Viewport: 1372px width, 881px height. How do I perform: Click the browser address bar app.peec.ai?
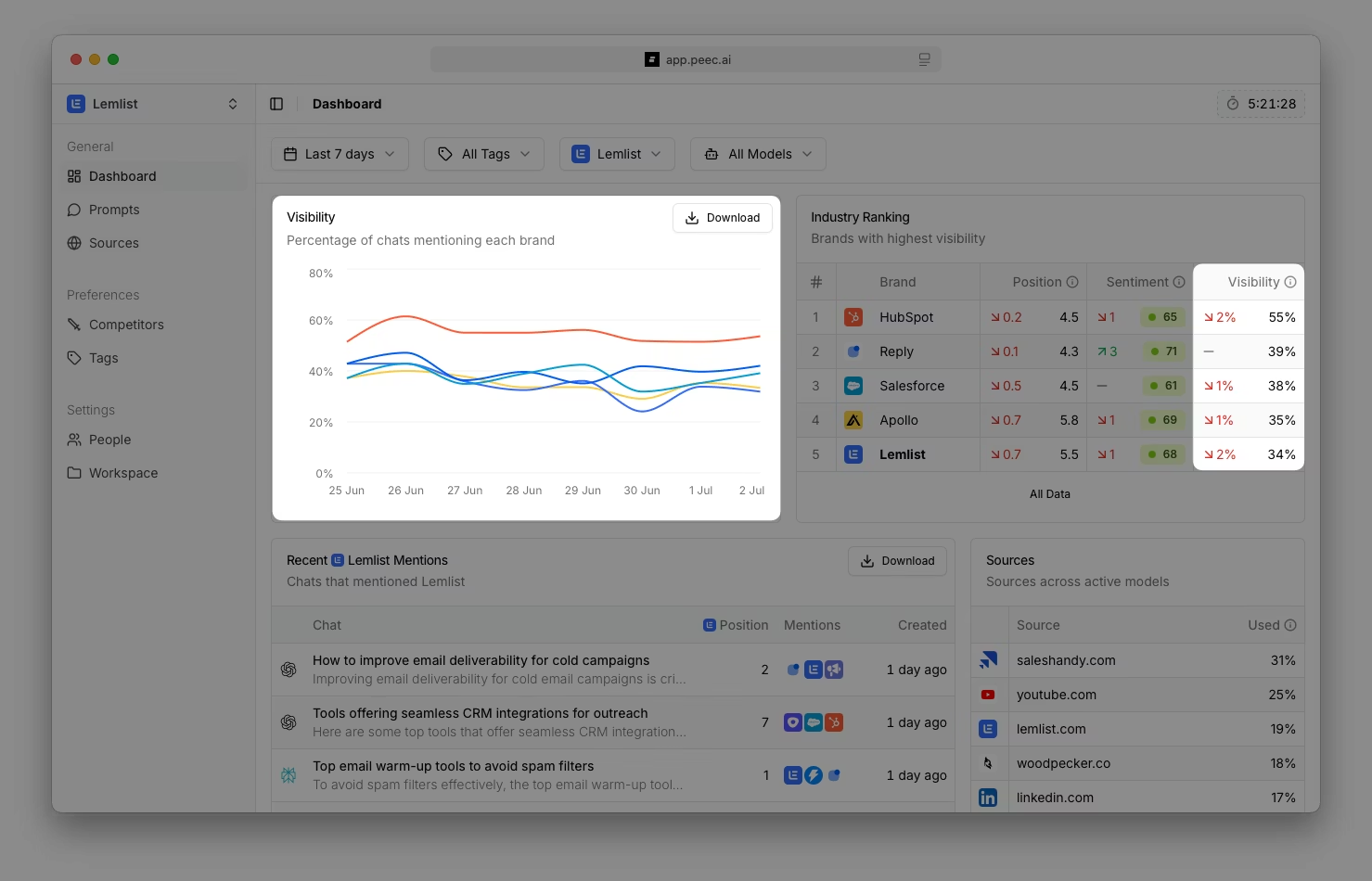(686, 59)
